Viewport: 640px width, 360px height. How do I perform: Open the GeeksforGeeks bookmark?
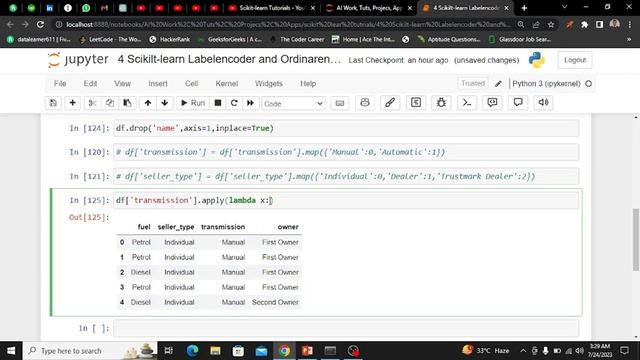pyautogui.click(x=230, y=40)
